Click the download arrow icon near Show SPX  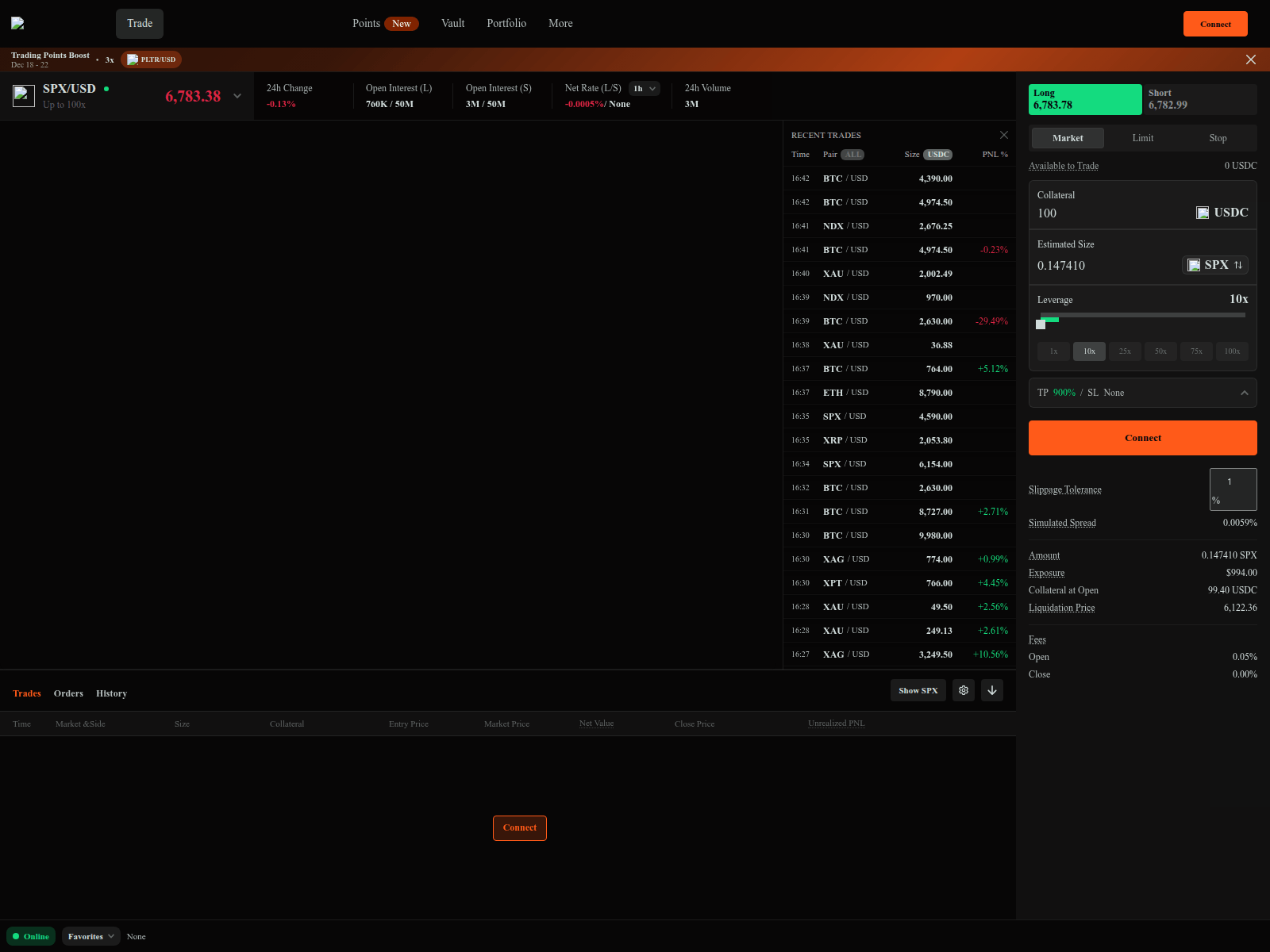[991, 690]
